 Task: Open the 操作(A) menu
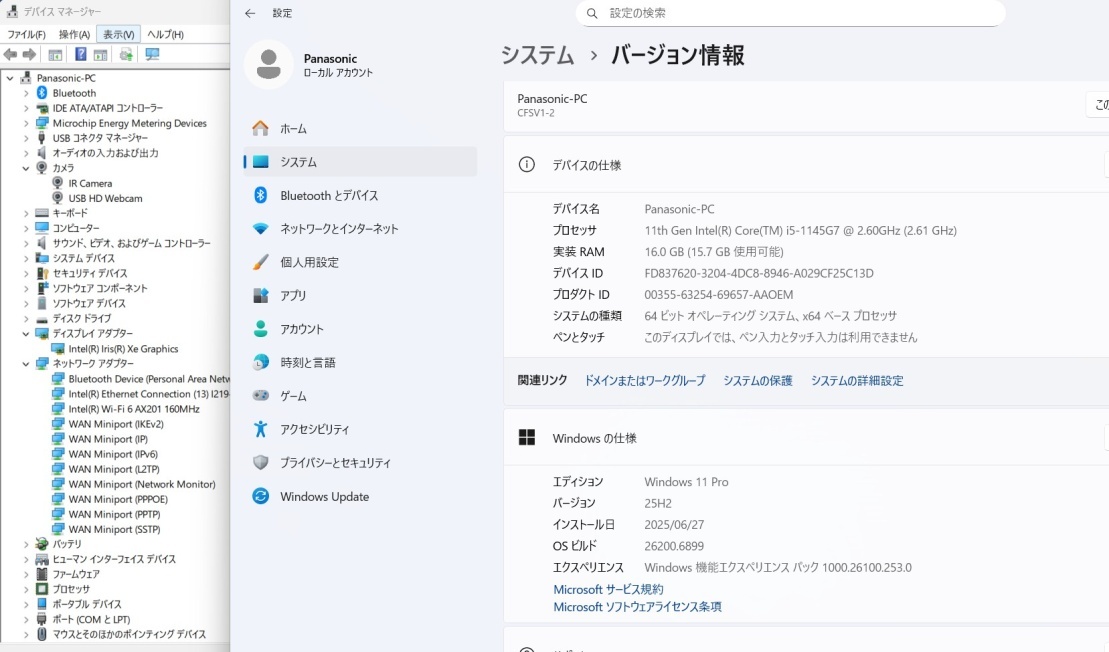74,34
